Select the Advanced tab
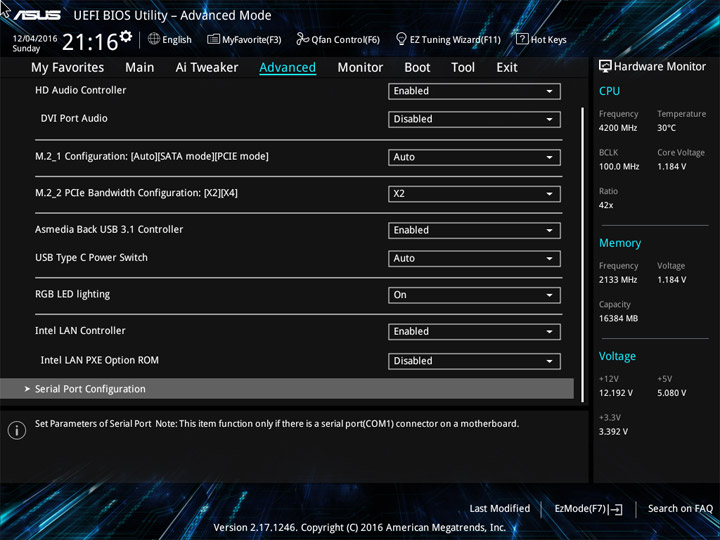 point(287,68)
